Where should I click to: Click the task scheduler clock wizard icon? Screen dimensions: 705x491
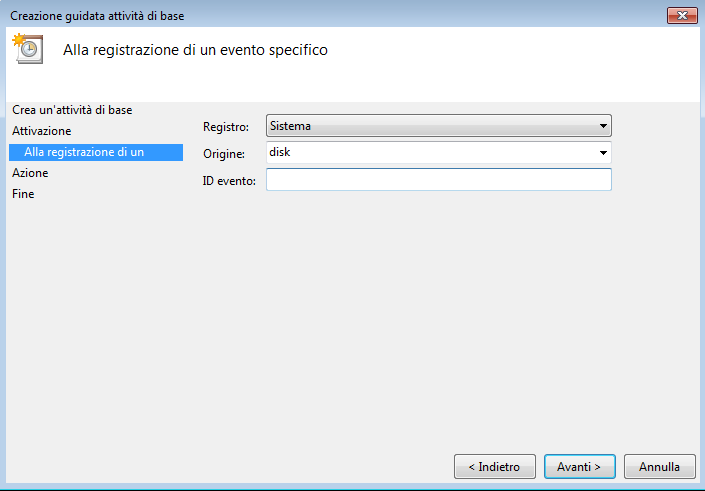pos(28,49)
